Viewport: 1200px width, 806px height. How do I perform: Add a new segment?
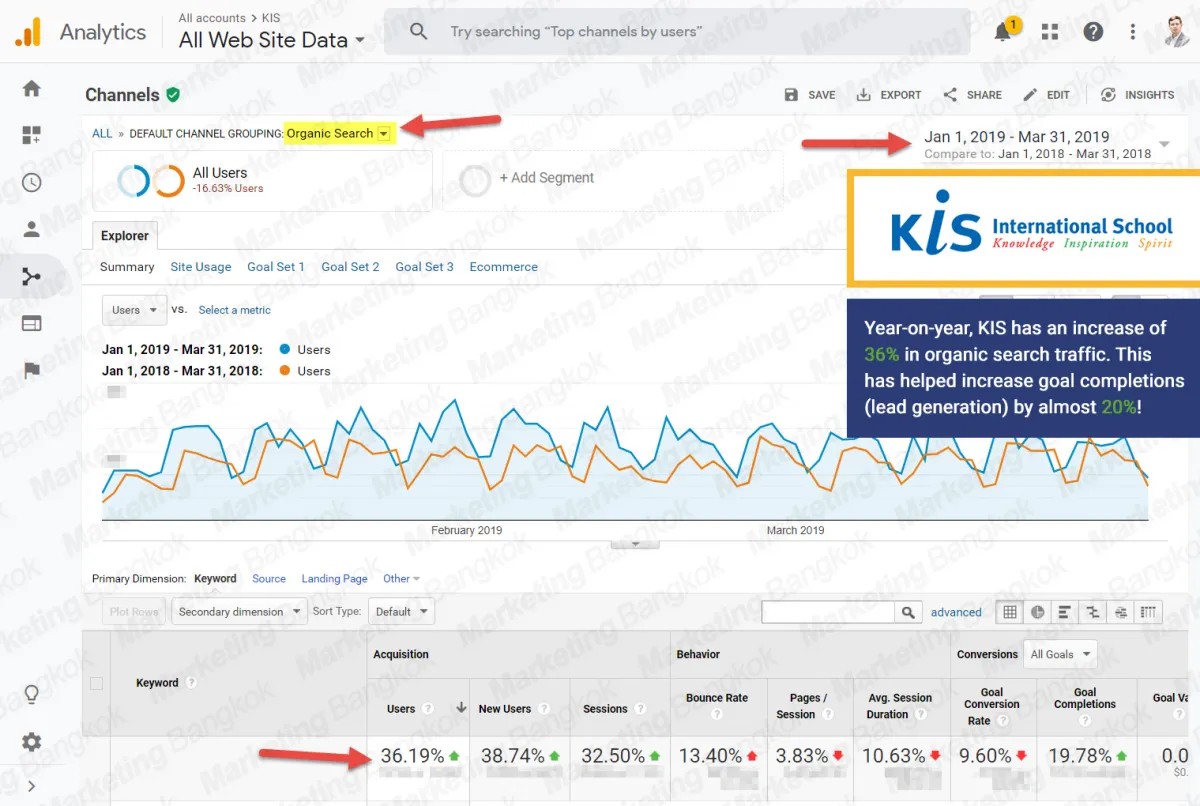[546, 178]
